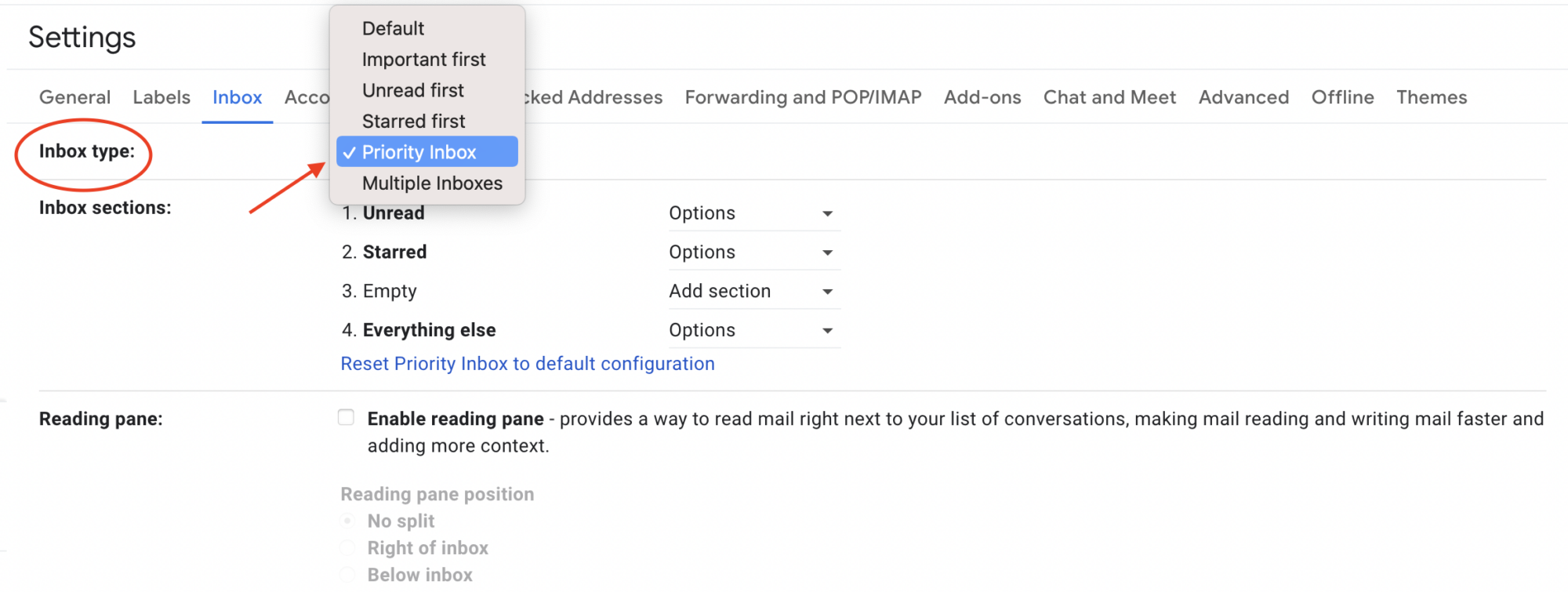Open Options dropdown for Starred section
Screen dimensions: 1568x592
pos(753,252)
